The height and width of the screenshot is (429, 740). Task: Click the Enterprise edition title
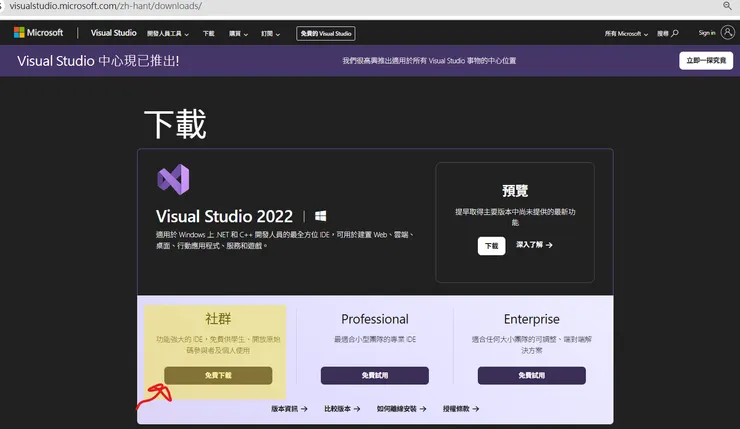(531, 319)
